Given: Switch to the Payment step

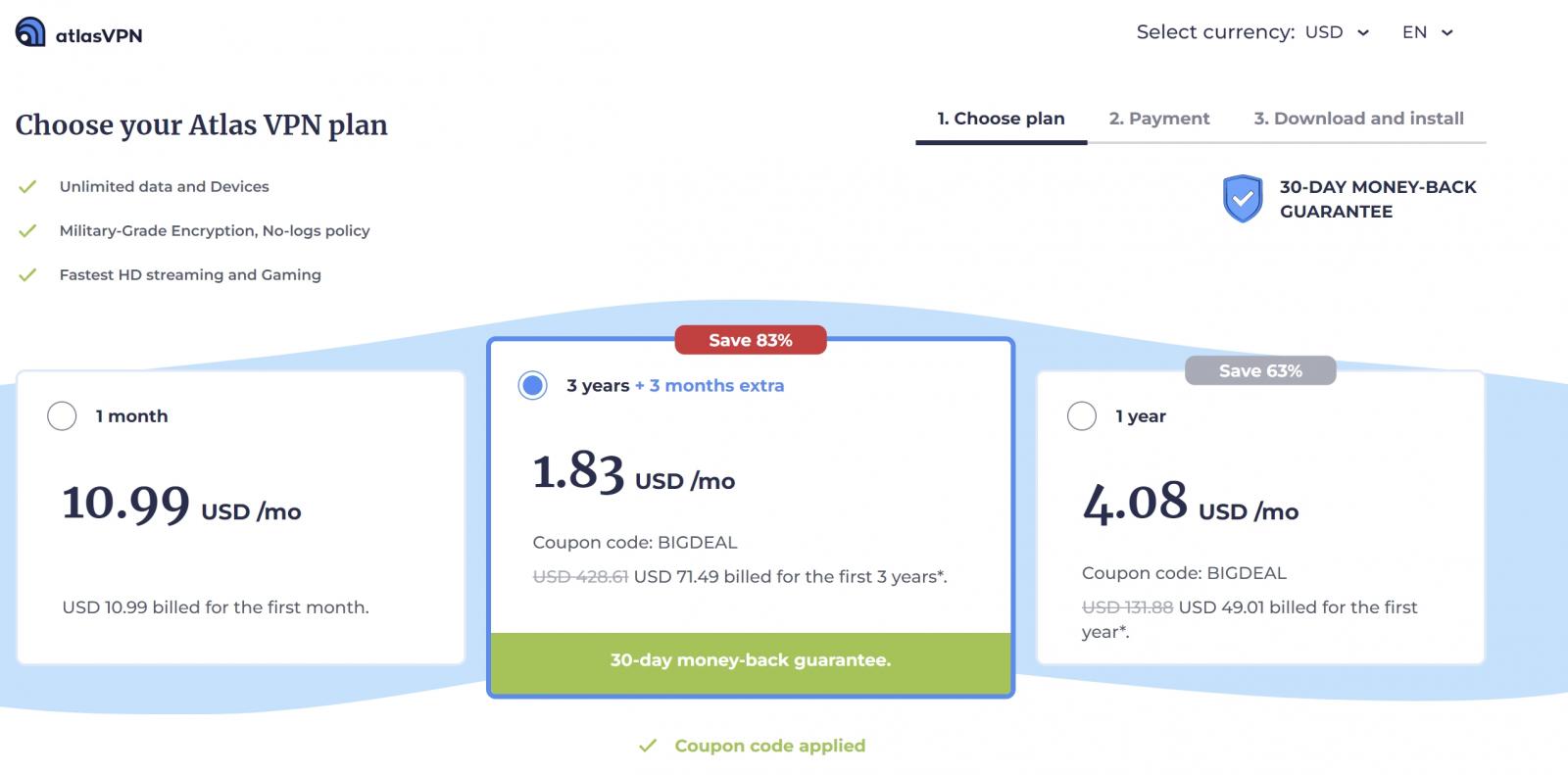Looking at the screenshot, I should click(x=1158, y=118).
